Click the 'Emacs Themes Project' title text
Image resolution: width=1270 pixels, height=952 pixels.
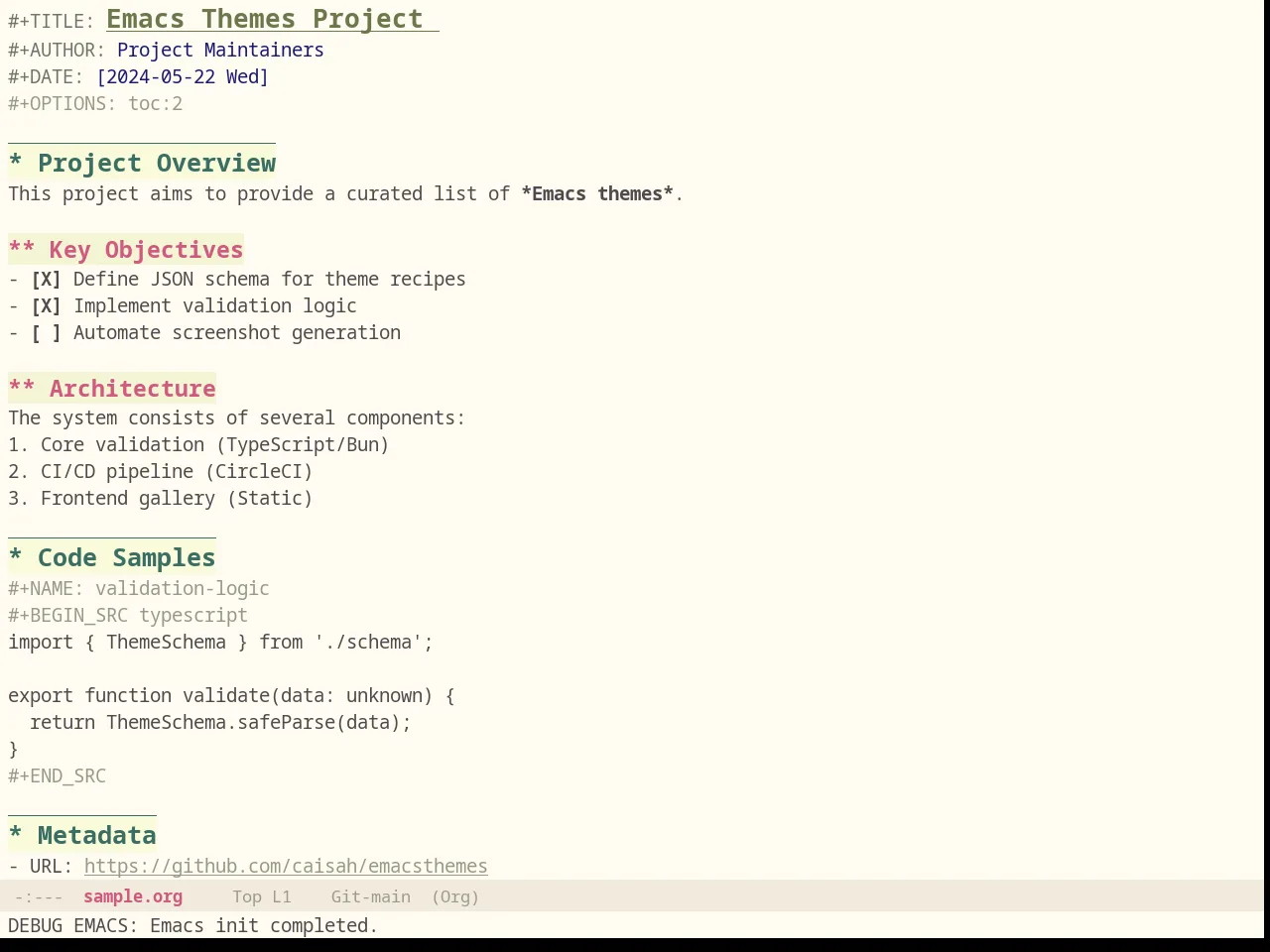[265, 19]
